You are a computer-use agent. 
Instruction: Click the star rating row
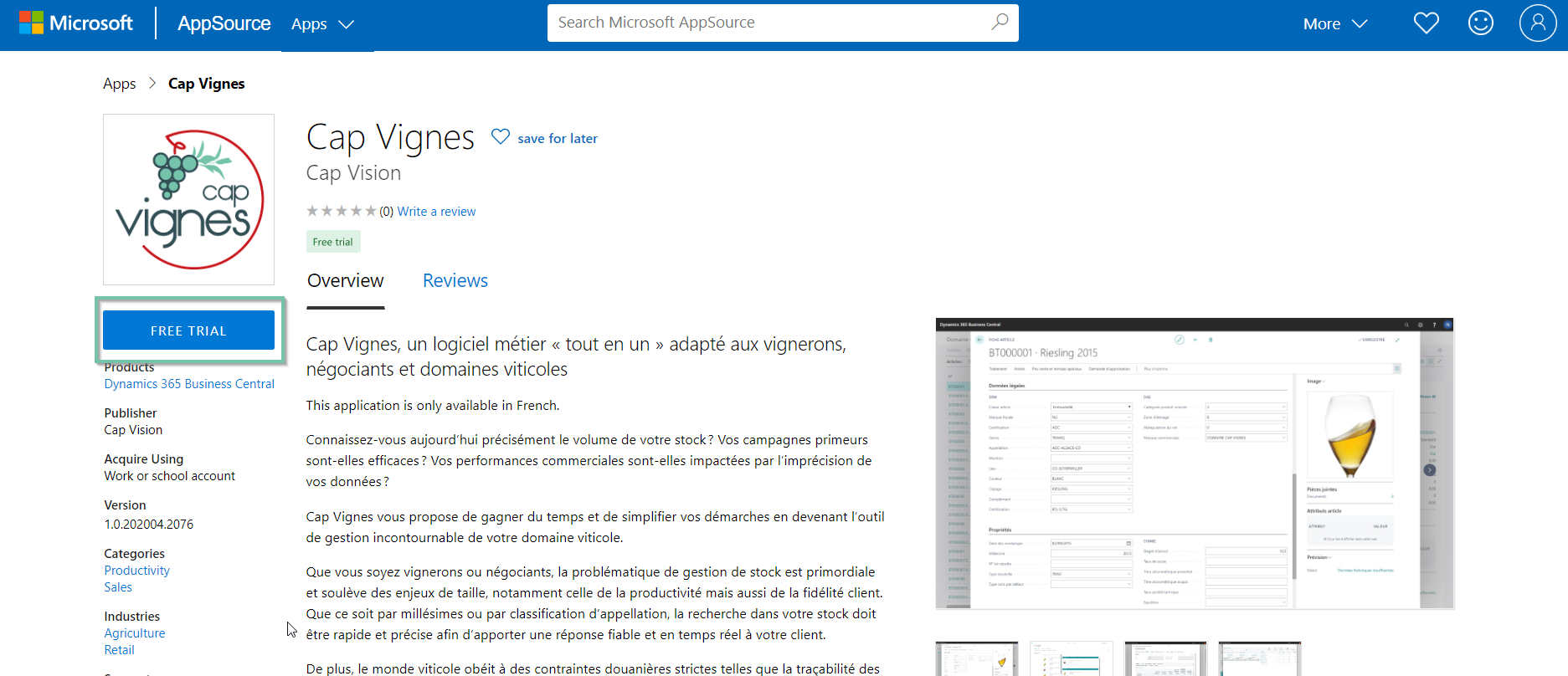click(342, 211)
